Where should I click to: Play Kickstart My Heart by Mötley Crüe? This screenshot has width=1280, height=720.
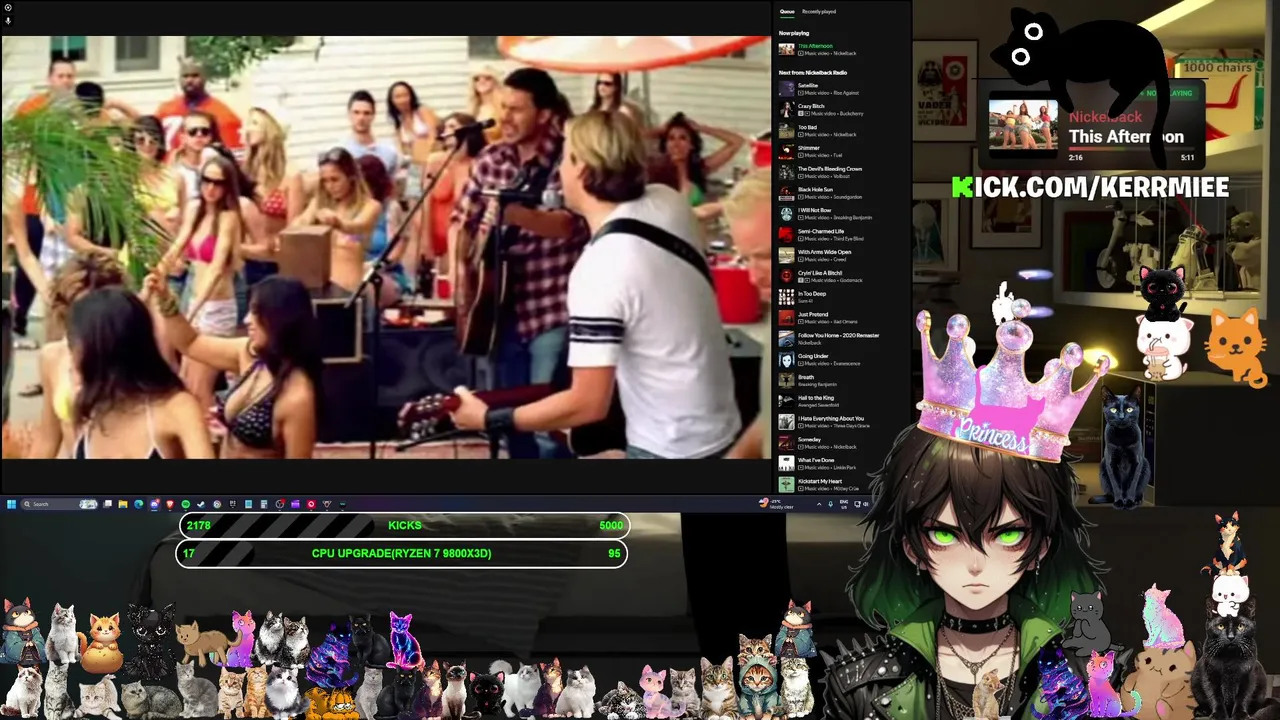(x=843, y=485)
